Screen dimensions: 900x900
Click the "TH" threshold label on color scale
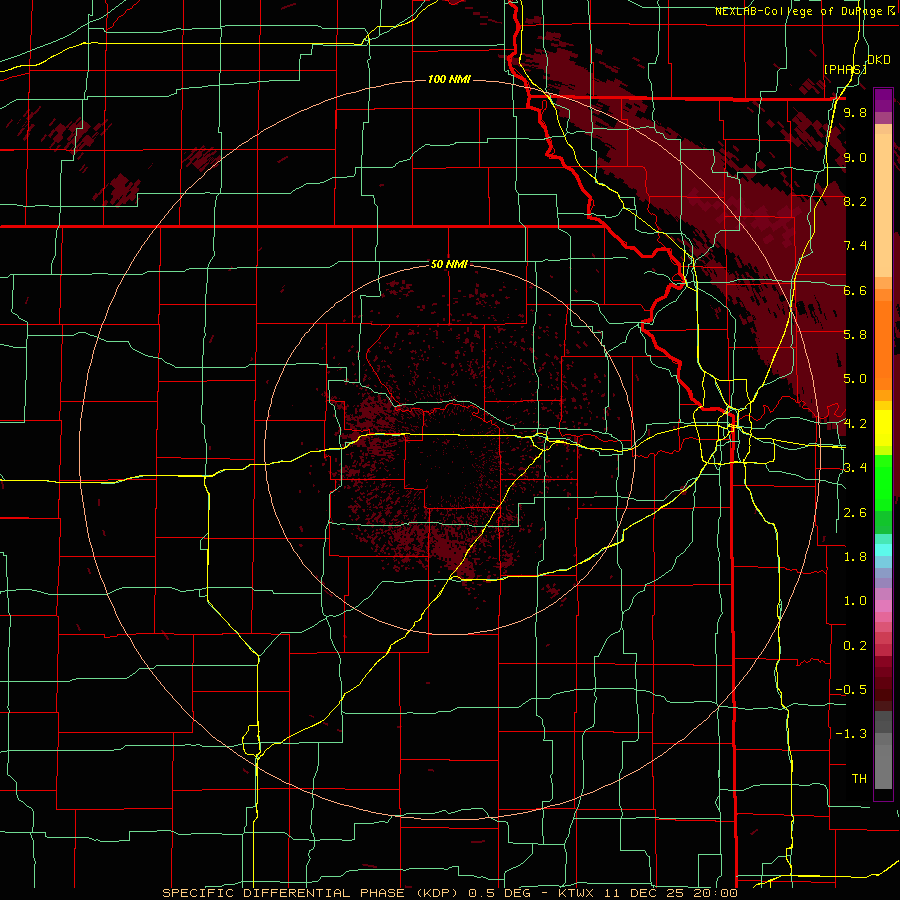point(859,779)
